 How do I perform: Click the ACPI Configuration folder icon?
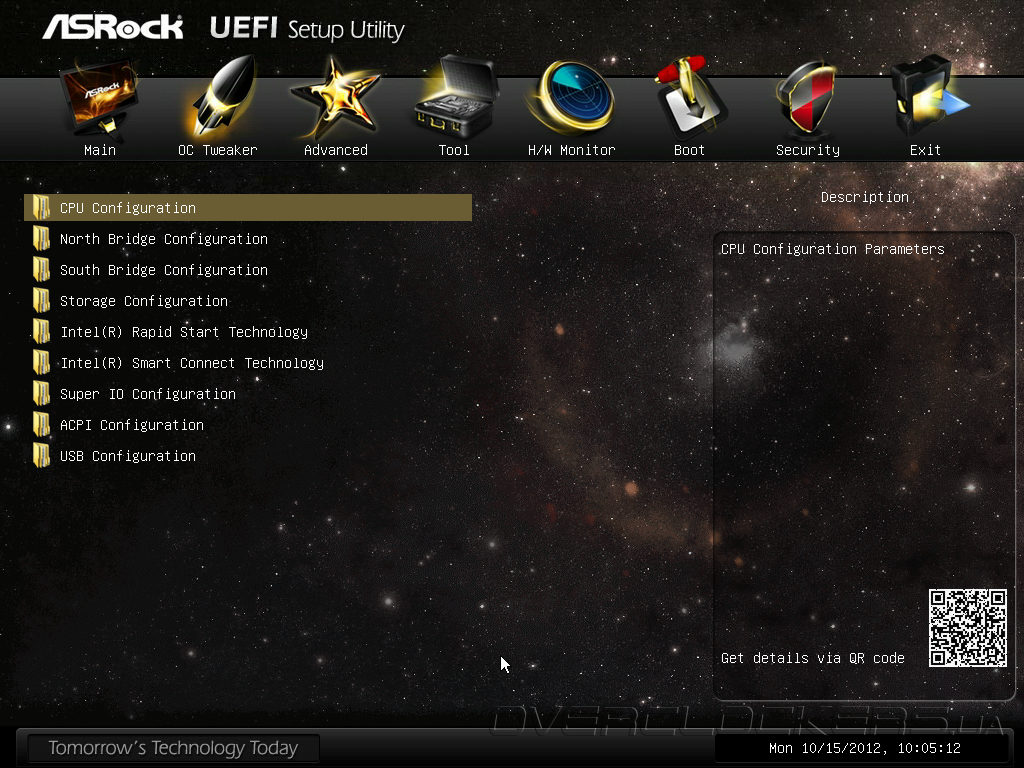click(x=41, y=424)
